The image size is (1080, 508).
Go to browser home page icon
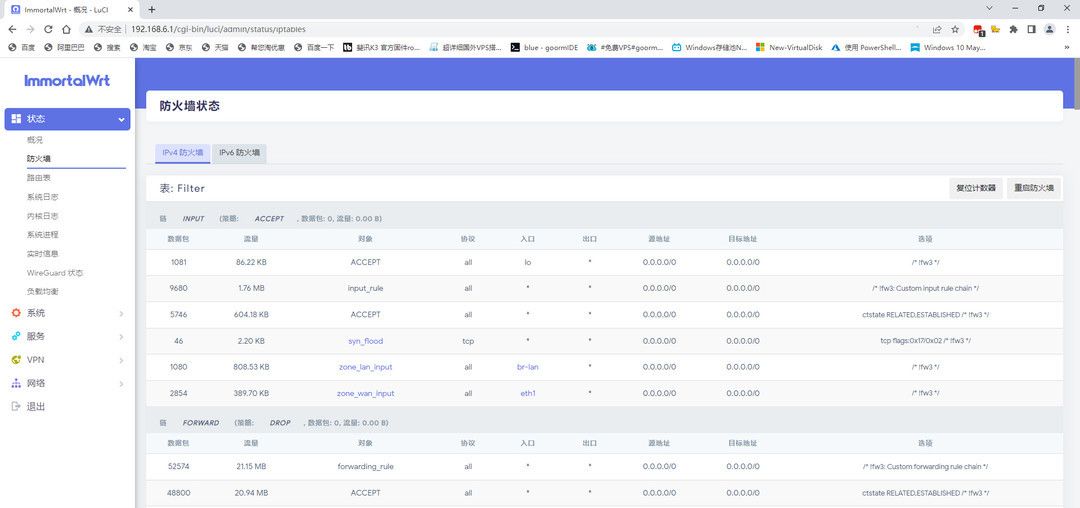coord(66,29)
